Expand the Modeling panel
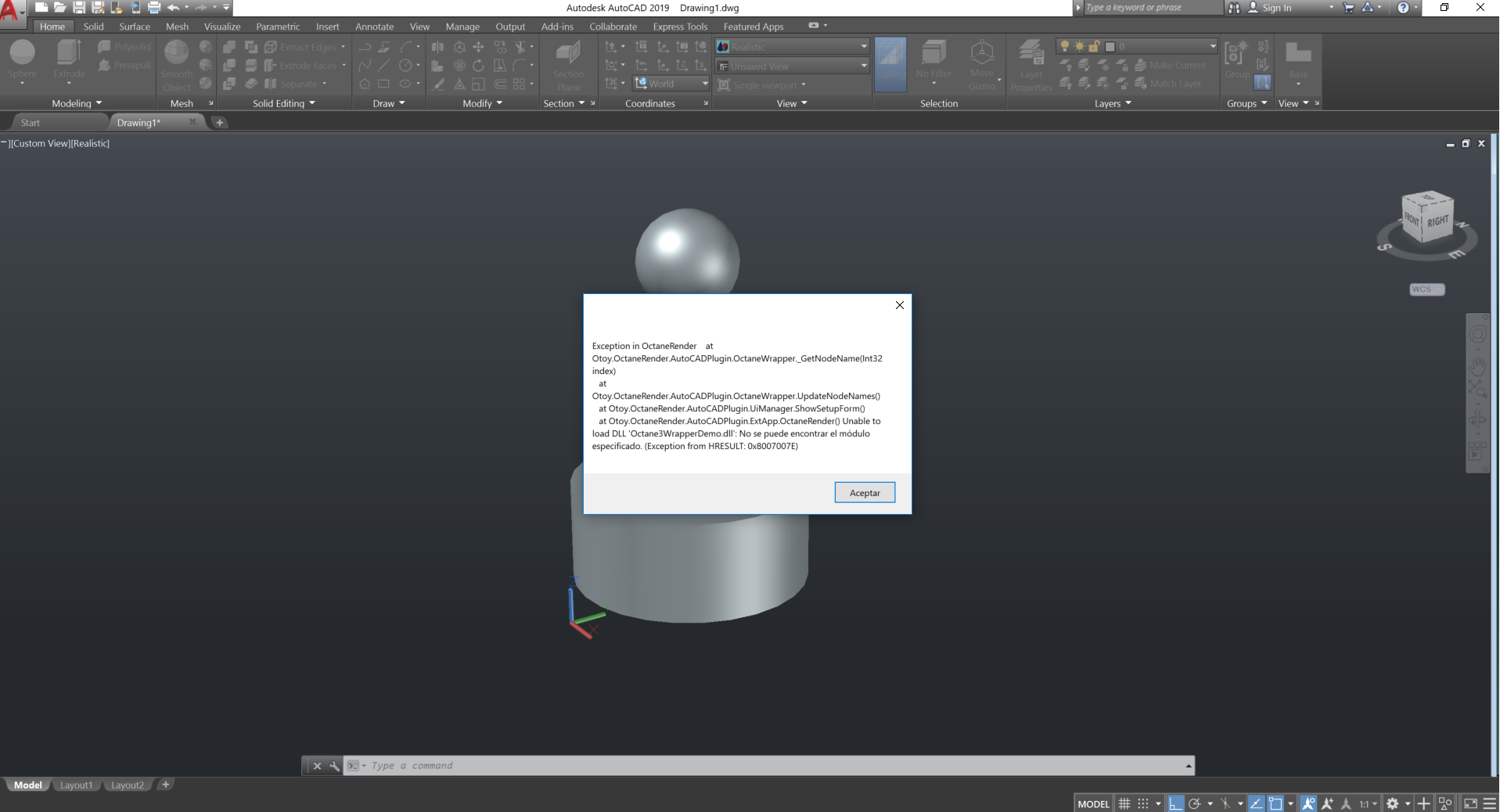 click(x=77, y=103)
